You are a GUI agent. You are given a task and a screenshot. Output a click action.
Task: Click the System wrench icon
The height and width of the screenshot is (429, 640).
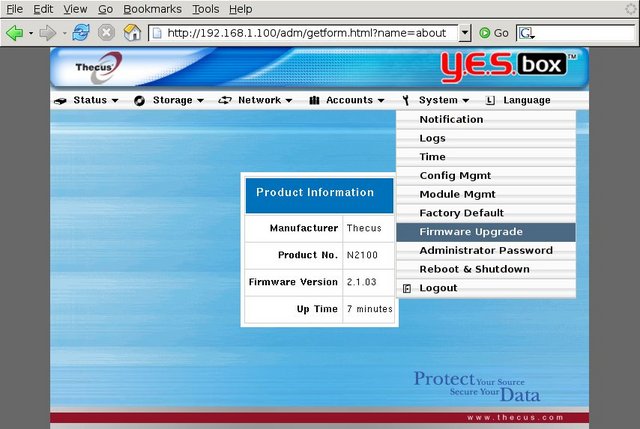coord(405,100)
